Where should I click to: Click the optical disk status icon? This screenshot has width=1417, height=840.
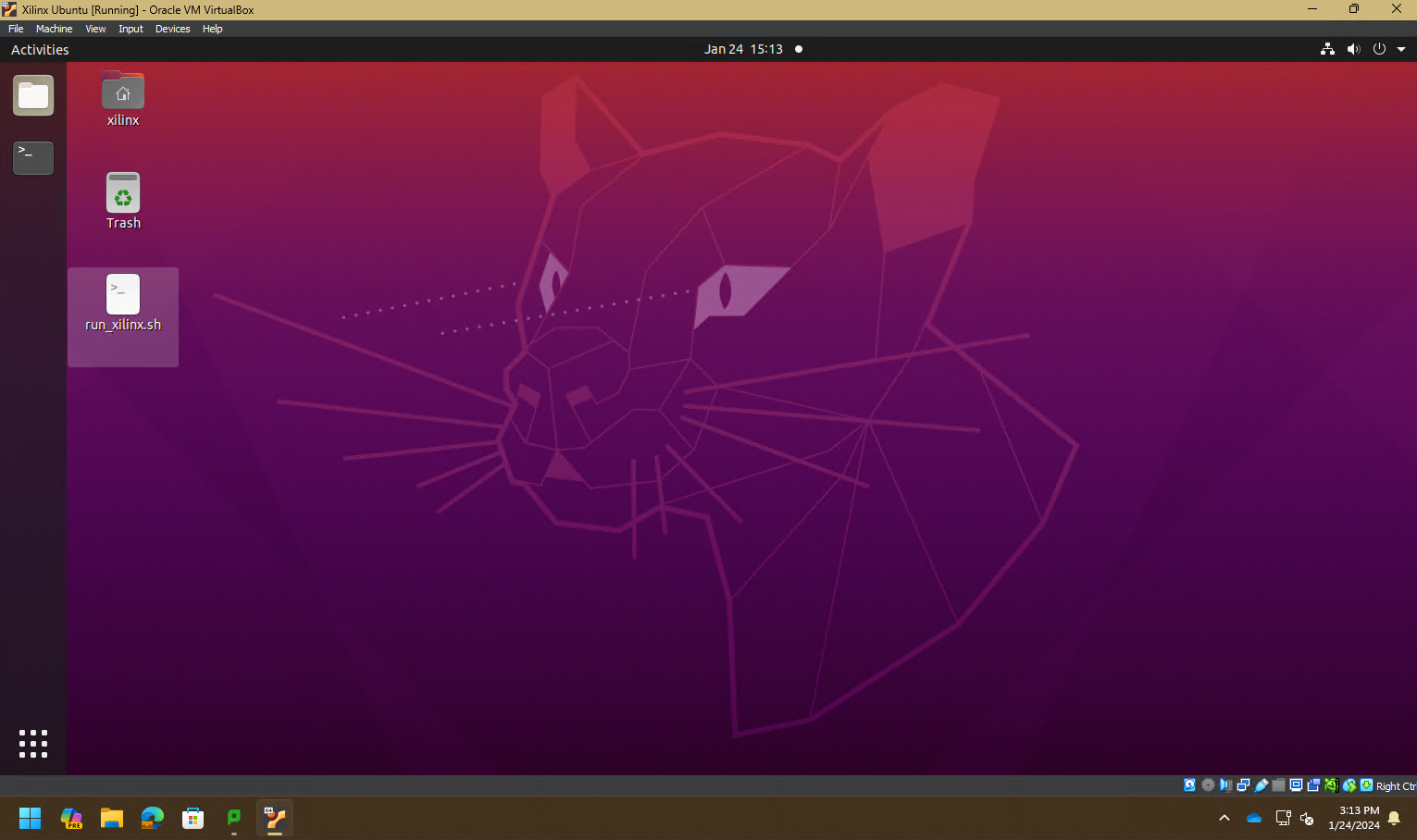1208,785
